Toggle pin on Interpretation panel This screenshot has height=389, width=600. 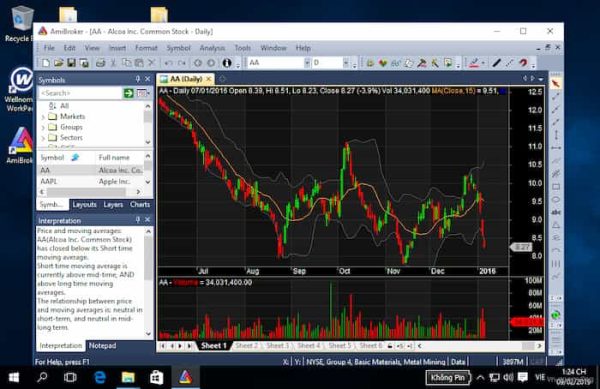point(138,220)
